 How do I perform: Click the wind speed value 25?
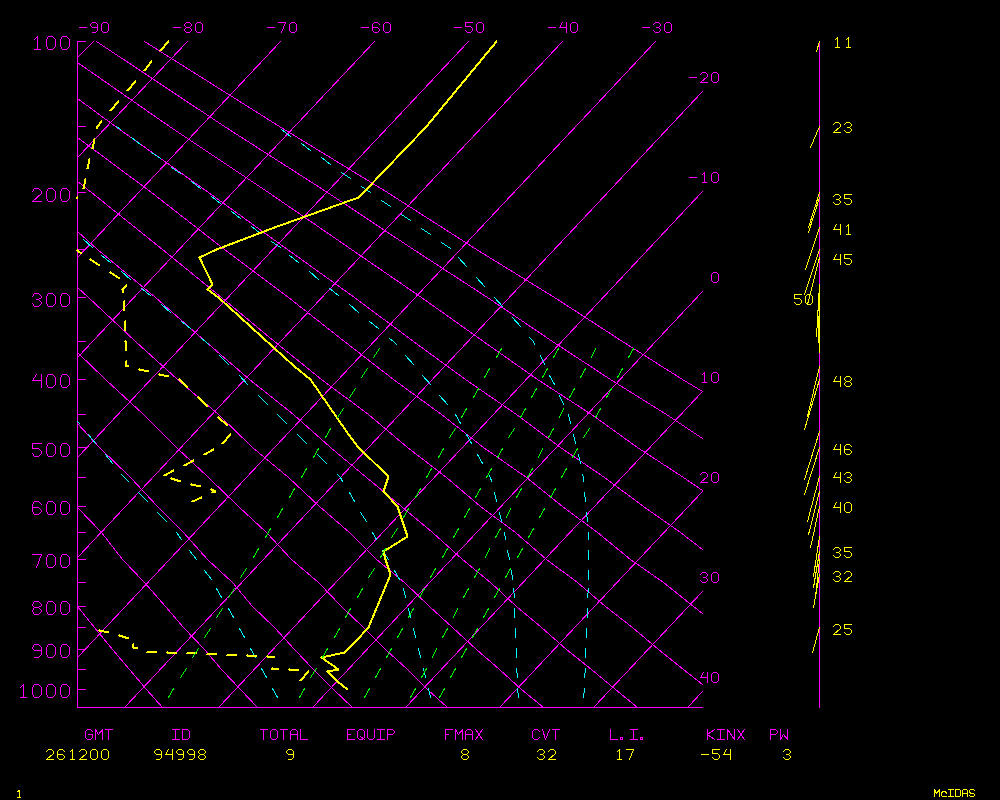pos(843,630)
